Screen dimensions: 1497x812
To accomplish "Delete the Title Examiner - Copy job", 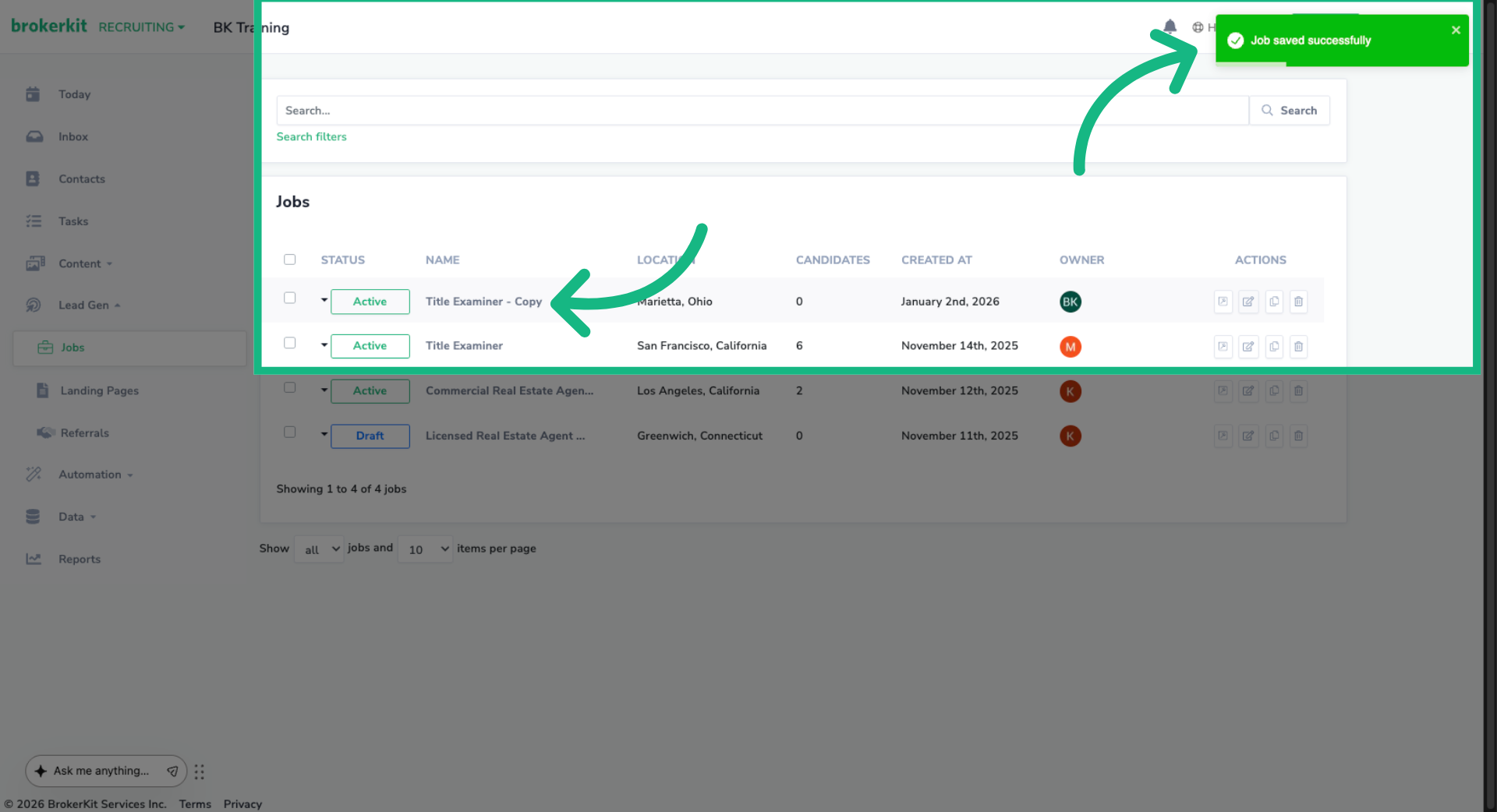I will point(1299,302).
